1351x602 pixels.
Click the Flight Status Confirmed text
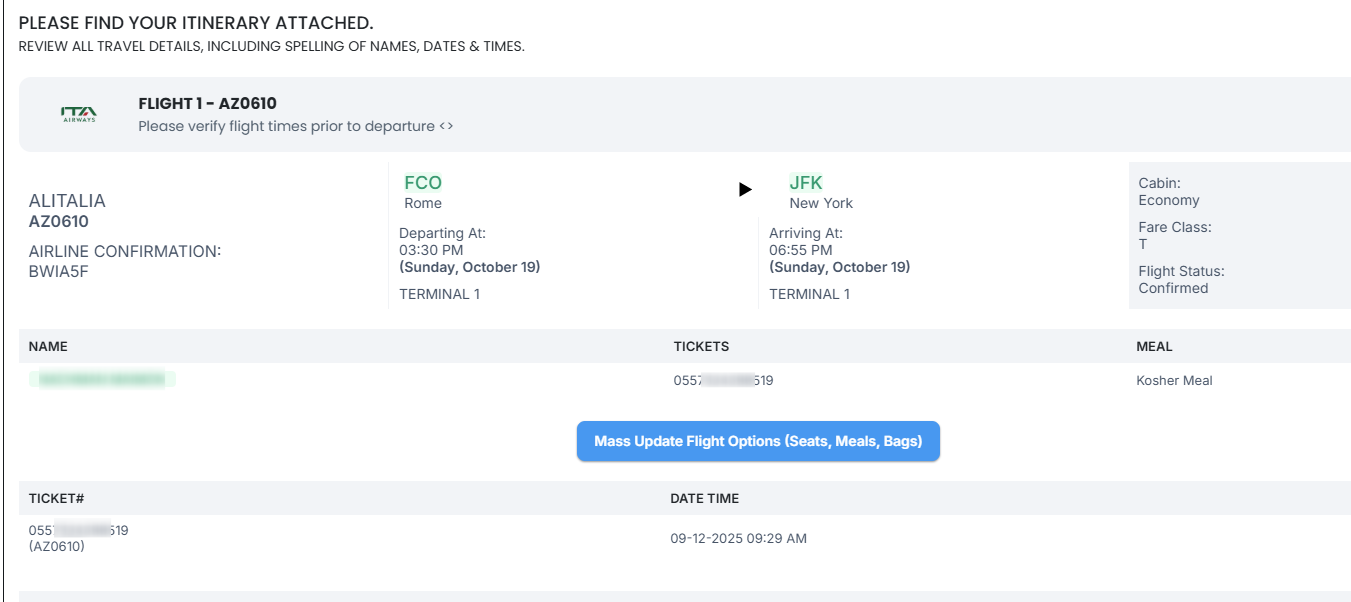(x=1173, y=288)
